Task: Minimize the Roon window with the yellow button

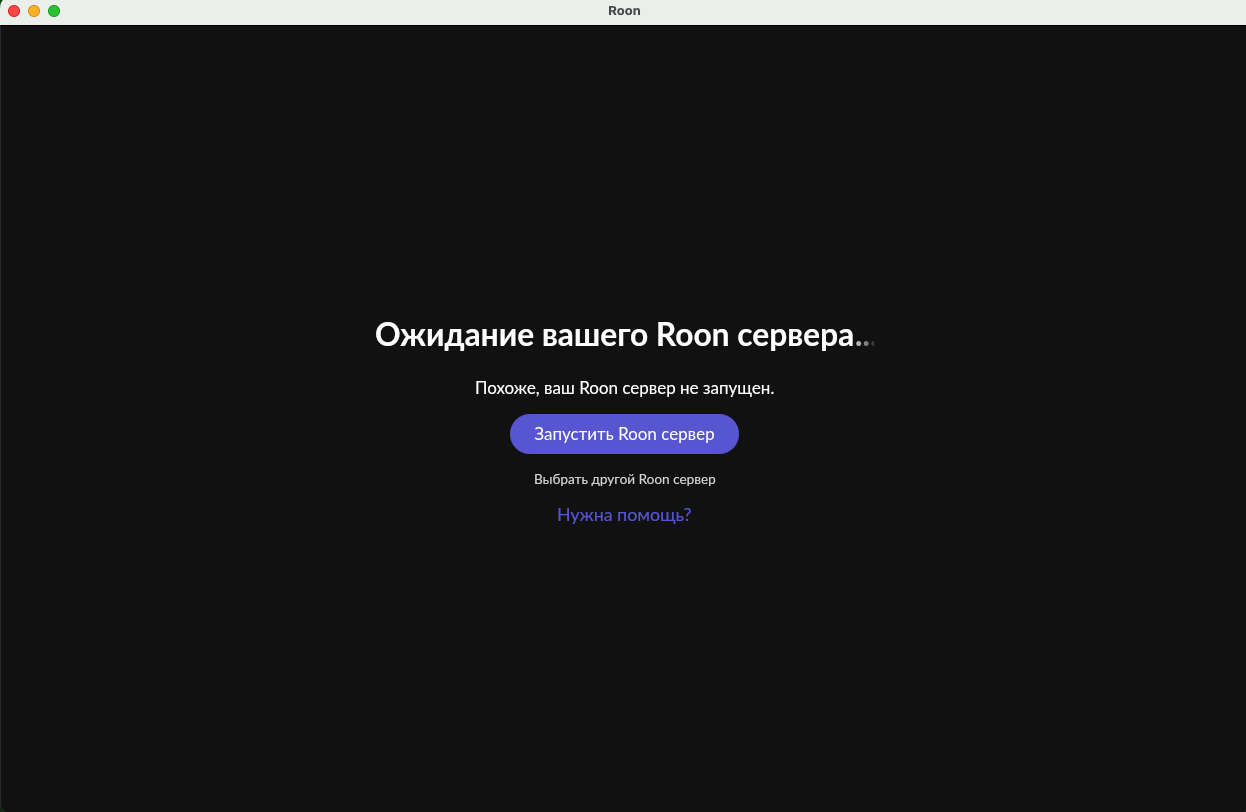Action: (x=34, y=11)
